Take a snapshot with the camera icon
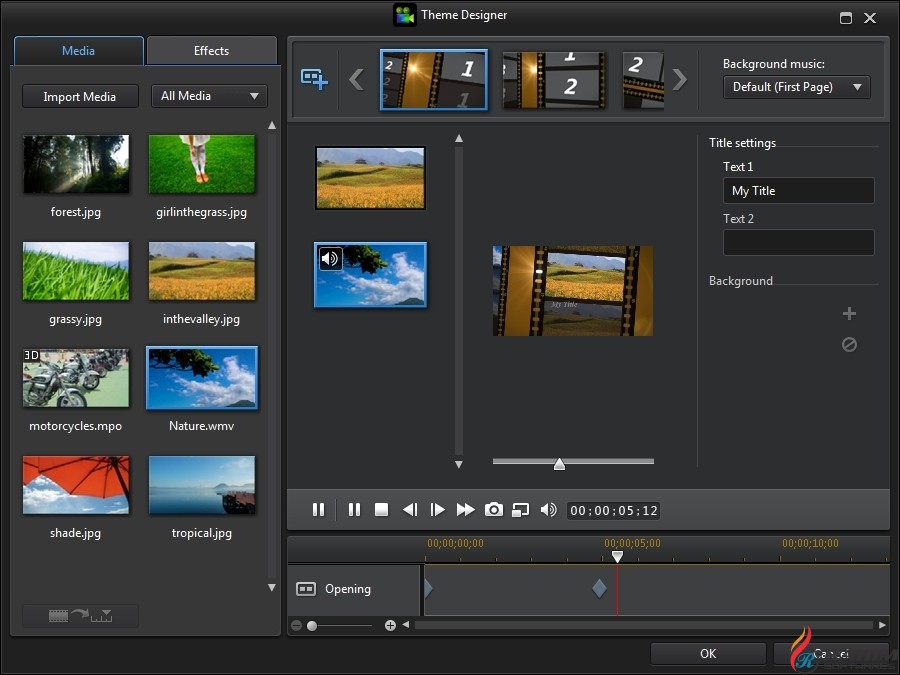900x675 pixels. pos(493,510)
